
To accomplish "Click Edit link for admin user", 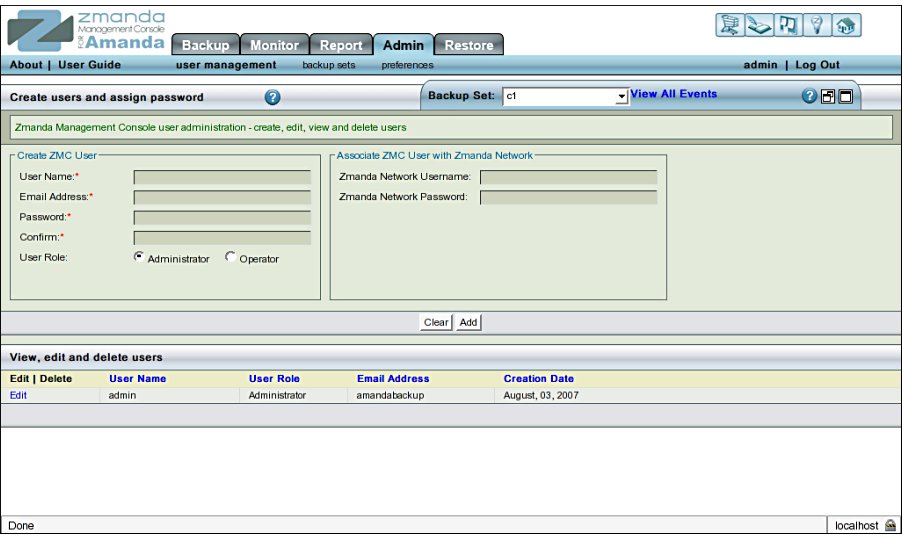I will pos(19,395).
